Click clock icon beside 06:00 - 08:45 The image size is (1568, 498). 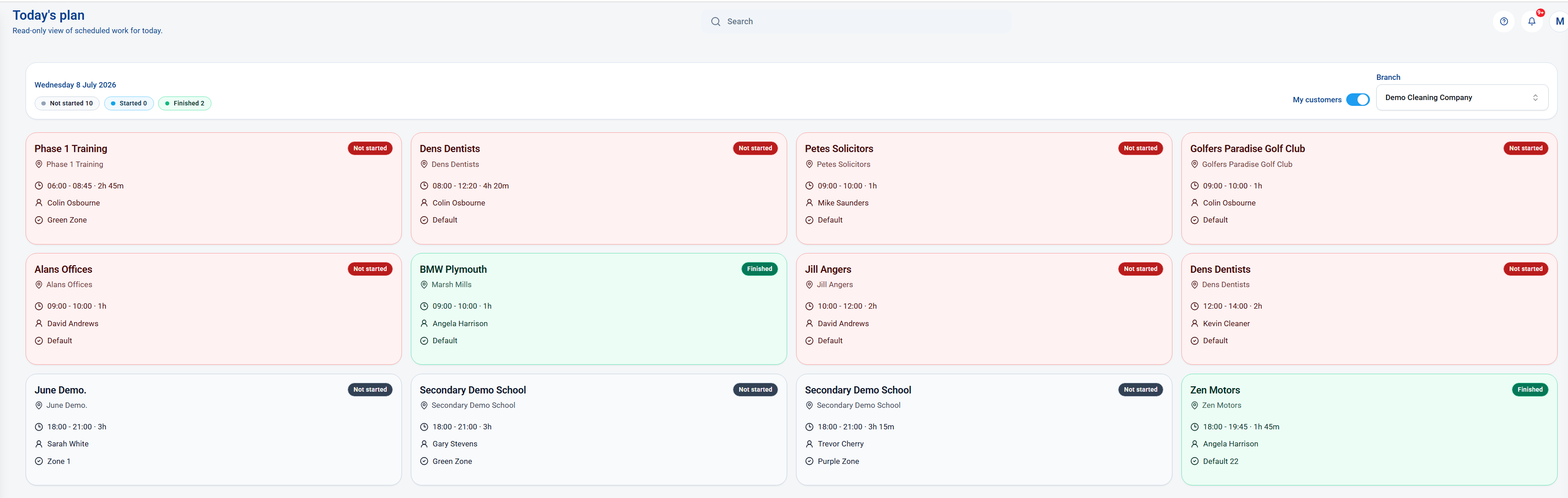[39, 186]
